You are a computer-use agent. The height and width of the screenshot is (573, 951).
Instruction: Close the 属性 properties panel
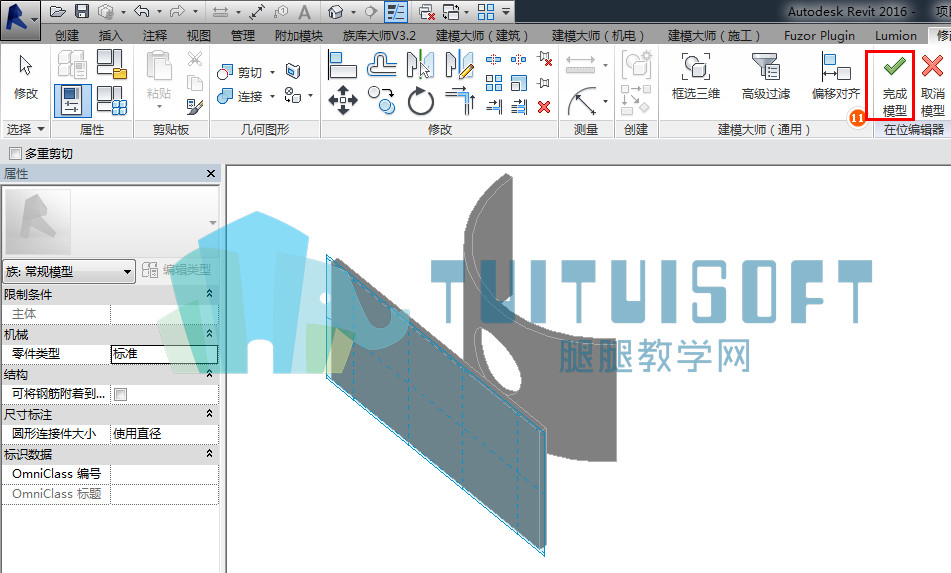point(210,173)
